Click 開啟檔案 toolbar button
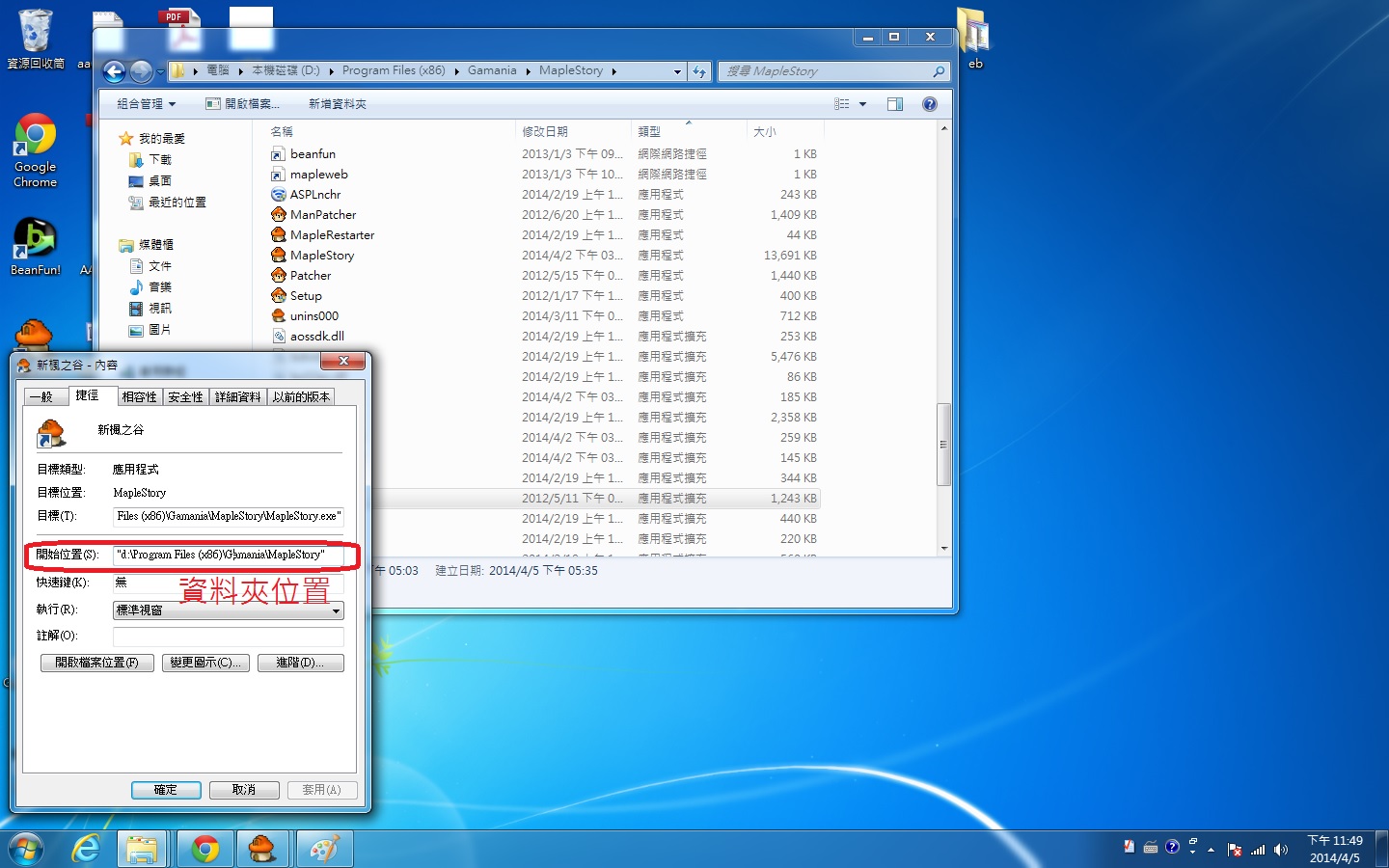This screenshot has height=868, width=1389. pyautogui.click(x=243, y=104)
